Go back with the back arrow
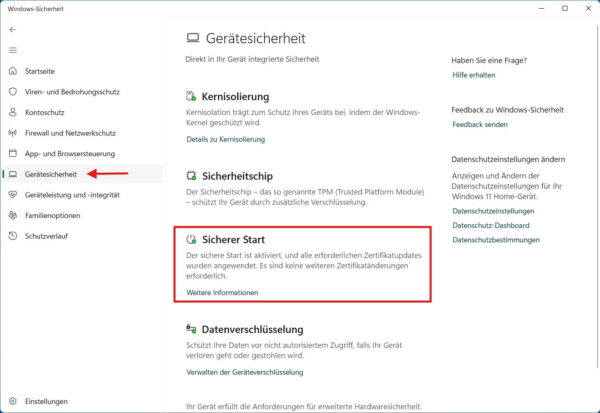The width and height of the screenshot is (600, 413). coord(13,29)
